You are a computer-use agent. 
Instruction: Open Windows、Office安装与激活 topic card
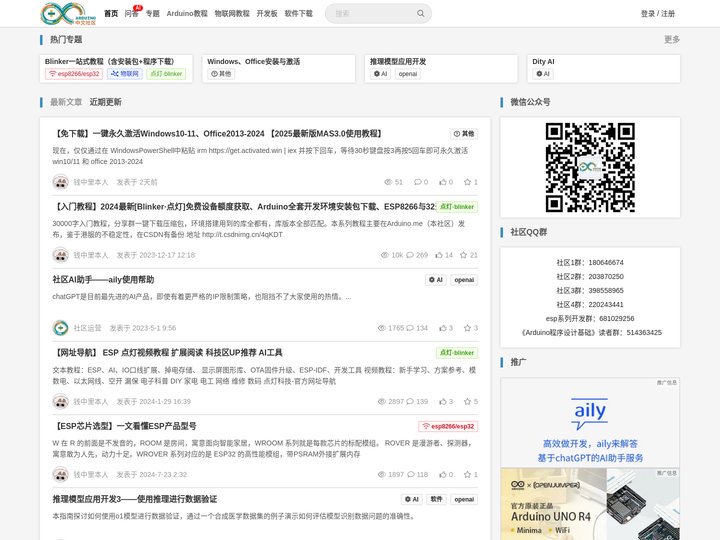point(279,68)
